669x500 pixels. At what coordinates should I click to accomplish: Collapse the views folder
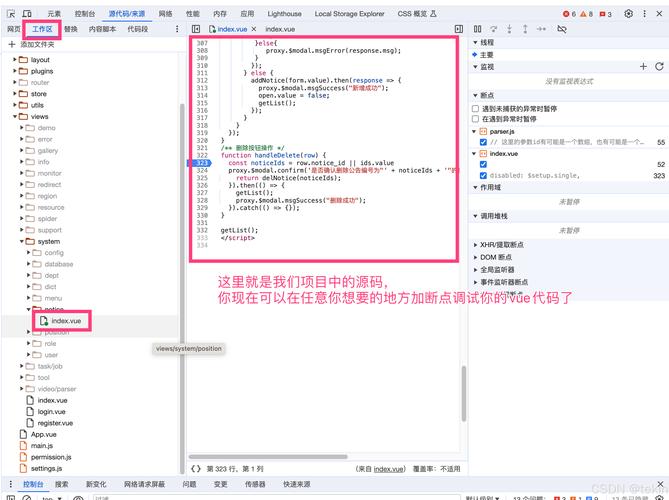(15, 116)
